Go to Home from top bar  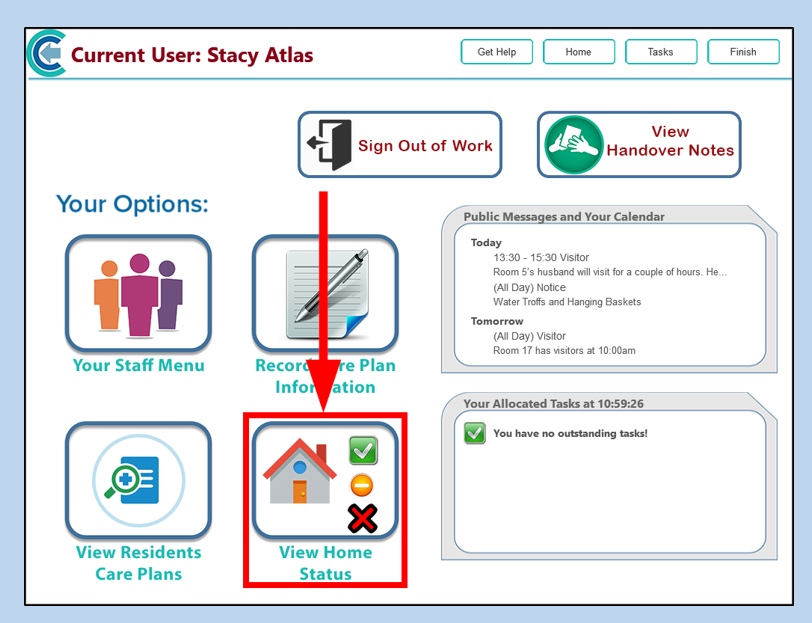(x=578, y=52)
